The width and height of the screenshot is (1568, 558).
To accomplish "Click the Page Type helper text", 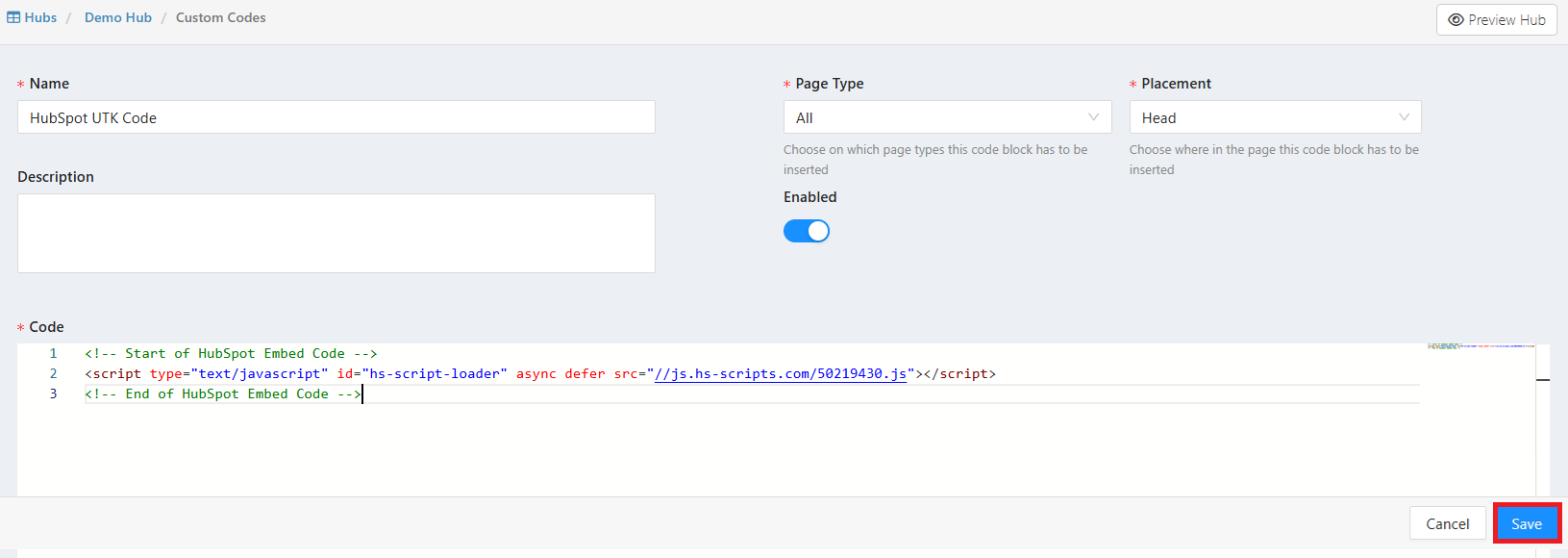I will click(935, 160).
